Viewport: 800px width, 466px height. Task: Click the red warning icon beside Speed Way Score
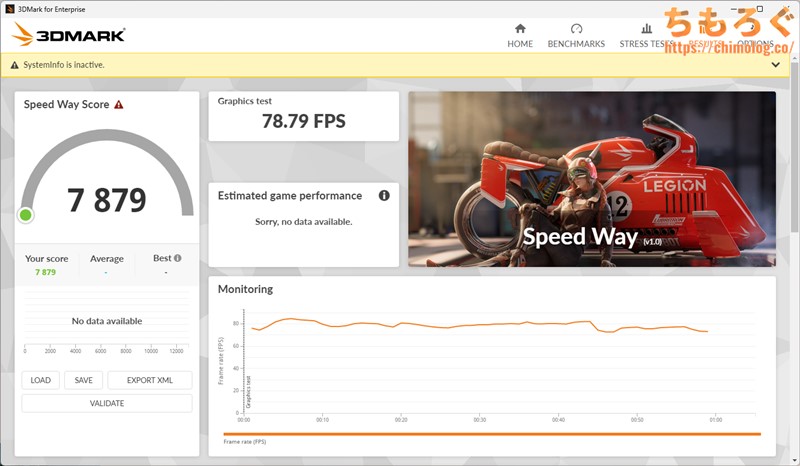[119, 104]
